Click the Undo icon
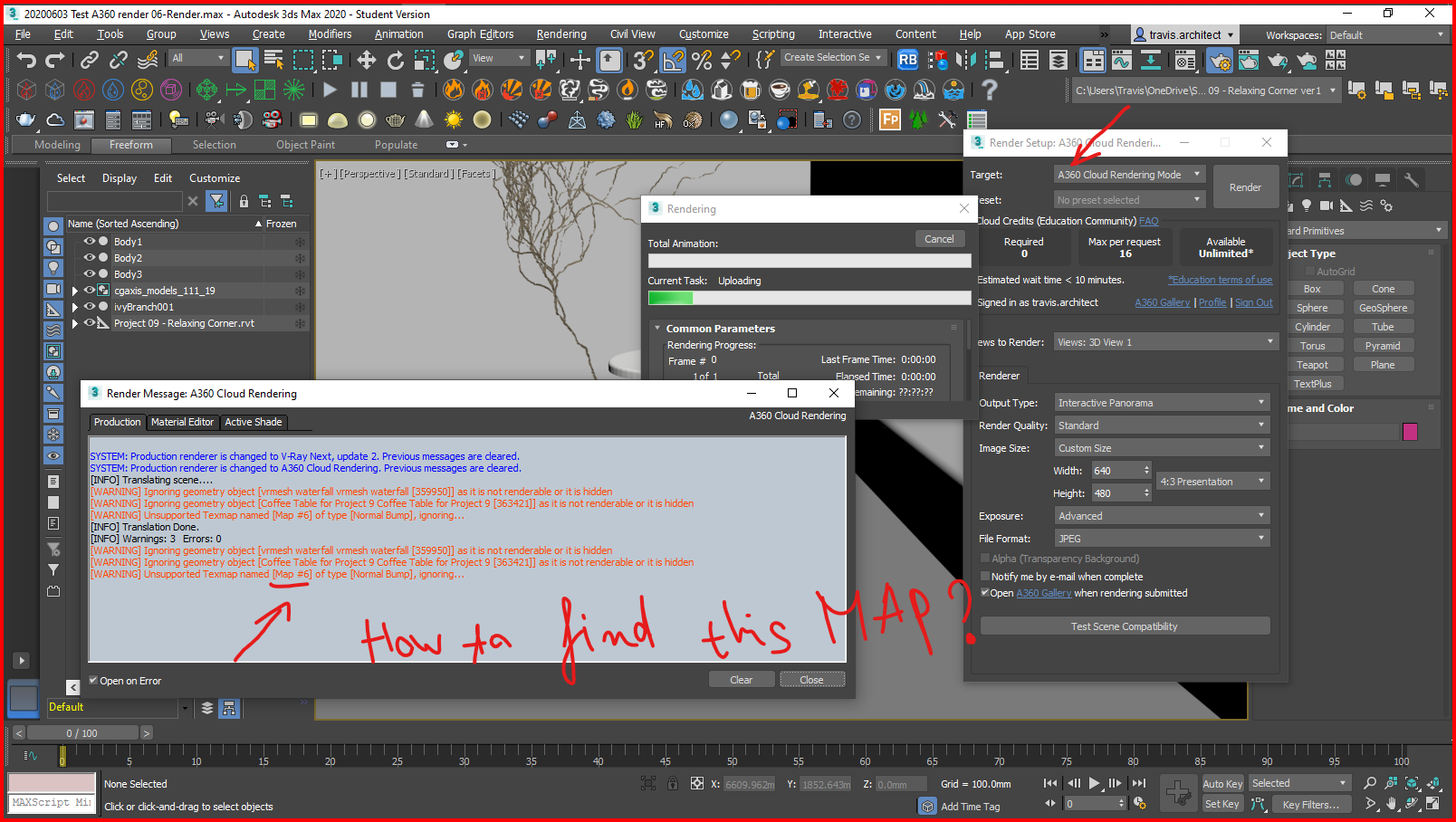The image size is (1456, 822). pyautogui.click(x=25, y=60)
